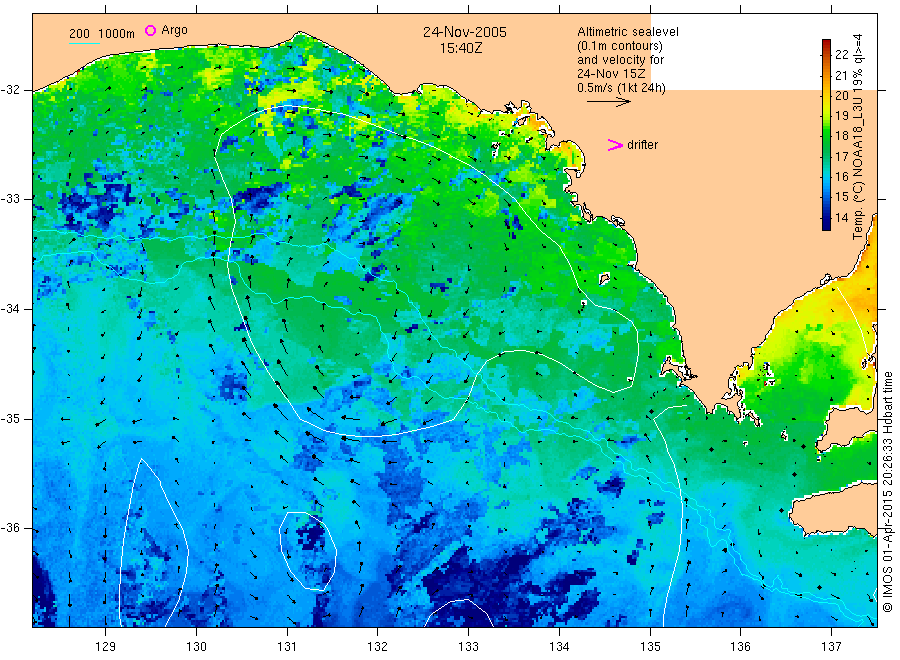Viewport: 900px width, 660px height.
Task: Click the cyan 200m depth contour legend line
Action: (x=84, y=43)
